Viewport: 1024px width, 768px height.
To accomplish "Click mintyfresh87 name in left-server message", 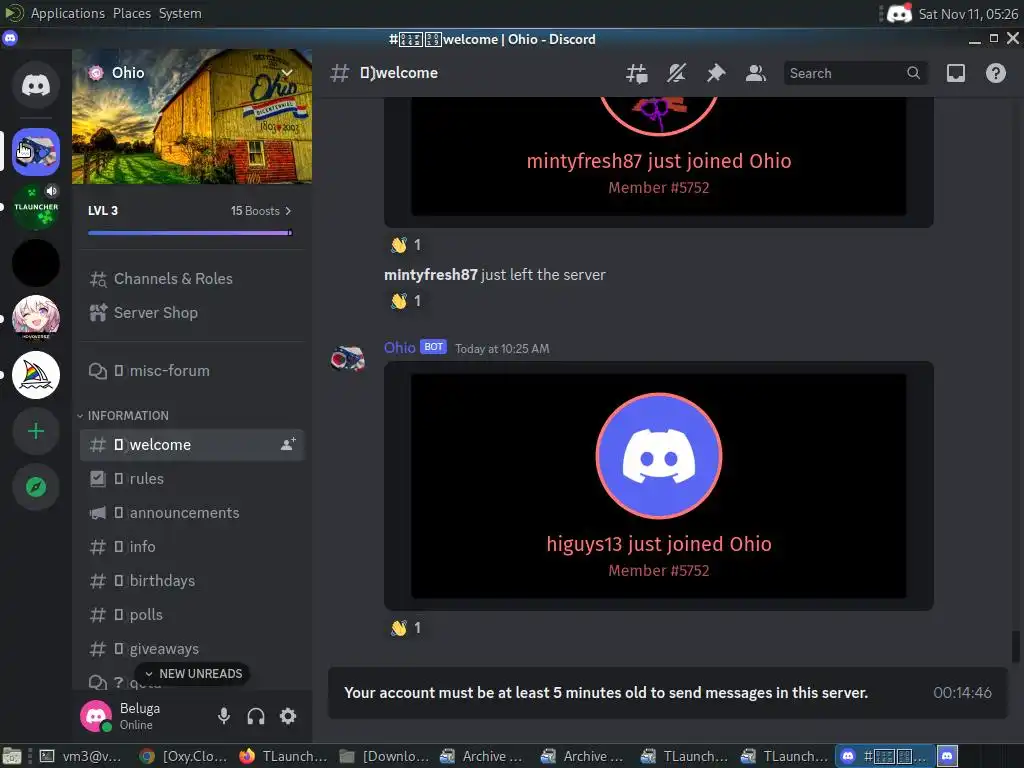I will point(431,275).
